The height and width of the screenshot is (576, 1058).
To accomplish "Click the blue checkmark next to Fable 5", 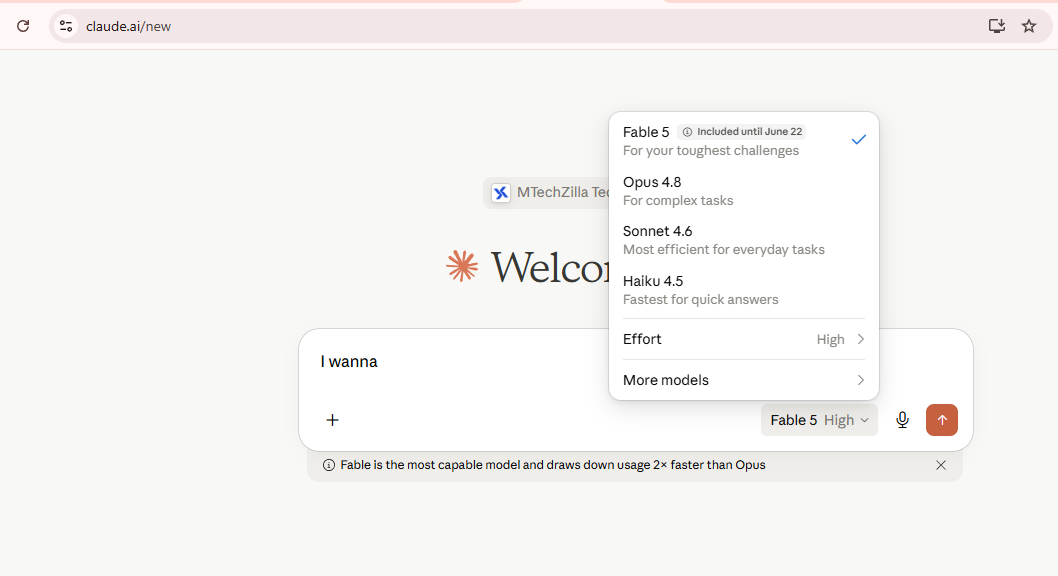I will point(858,140).
